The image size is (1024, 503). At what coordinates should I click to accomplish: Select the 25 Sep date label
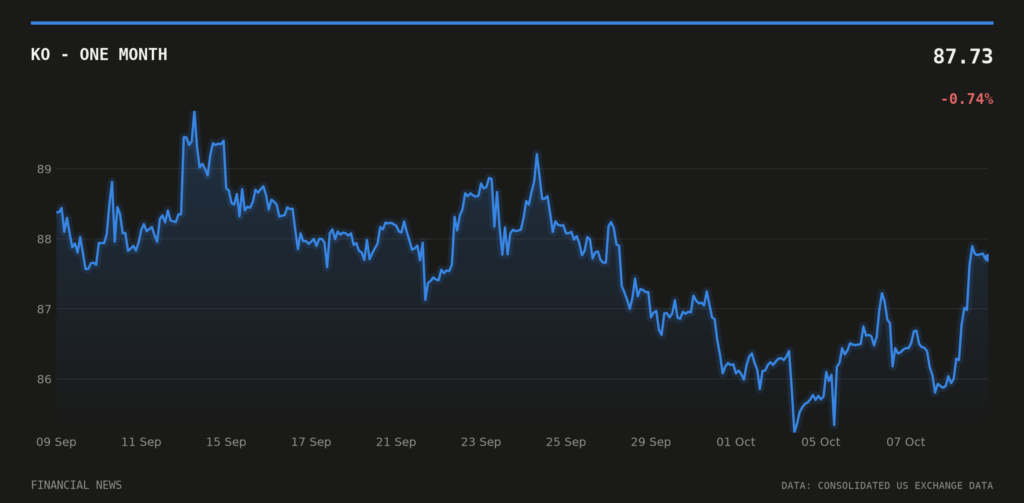[x=566, y=442]
